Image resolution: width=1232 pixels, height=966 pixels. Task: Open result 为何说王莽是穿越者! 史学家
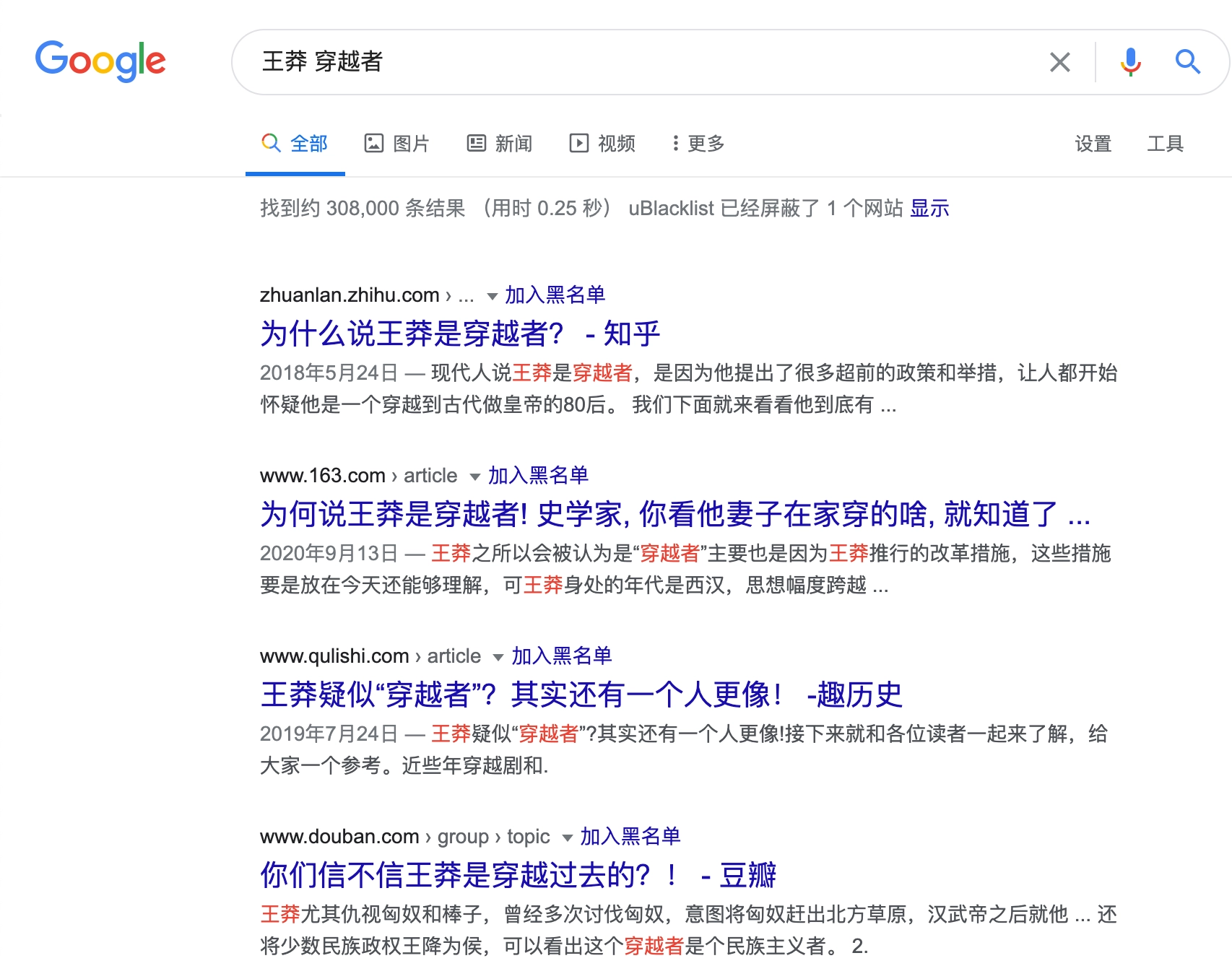pyautogui.click(x=675, y=514)
